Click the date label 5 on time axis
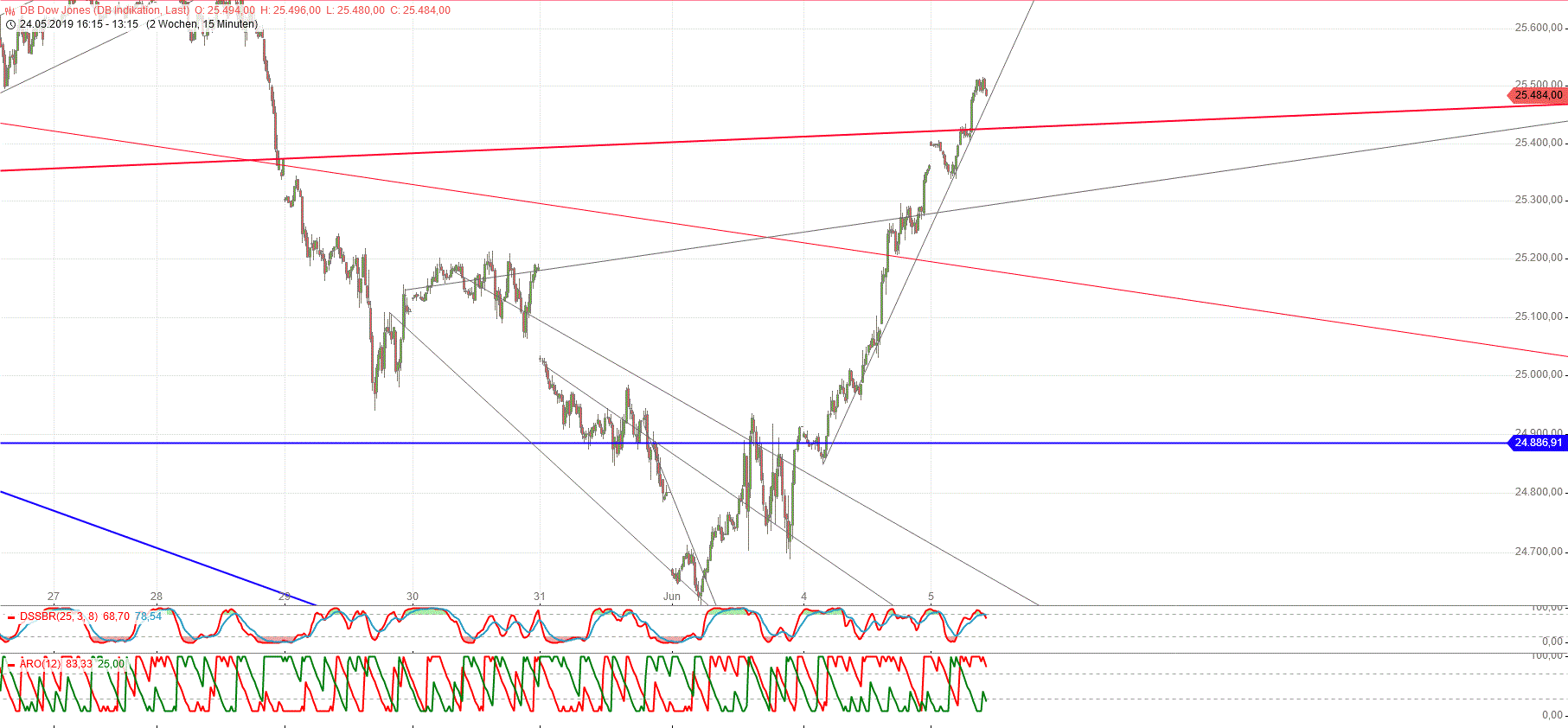 click(x=931, y=597)
